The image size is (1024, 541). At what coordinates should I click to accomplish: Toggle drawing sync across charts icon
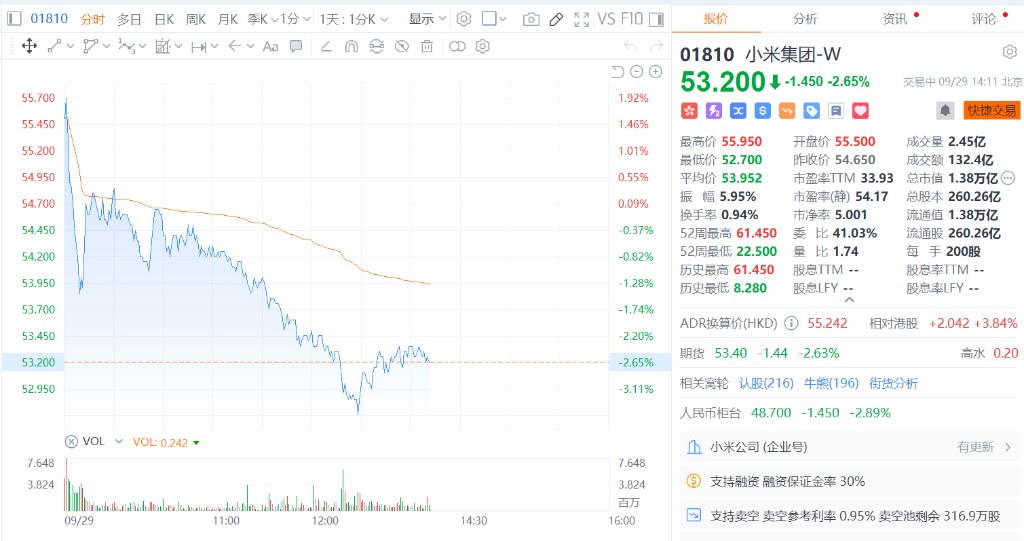(377, 46)
